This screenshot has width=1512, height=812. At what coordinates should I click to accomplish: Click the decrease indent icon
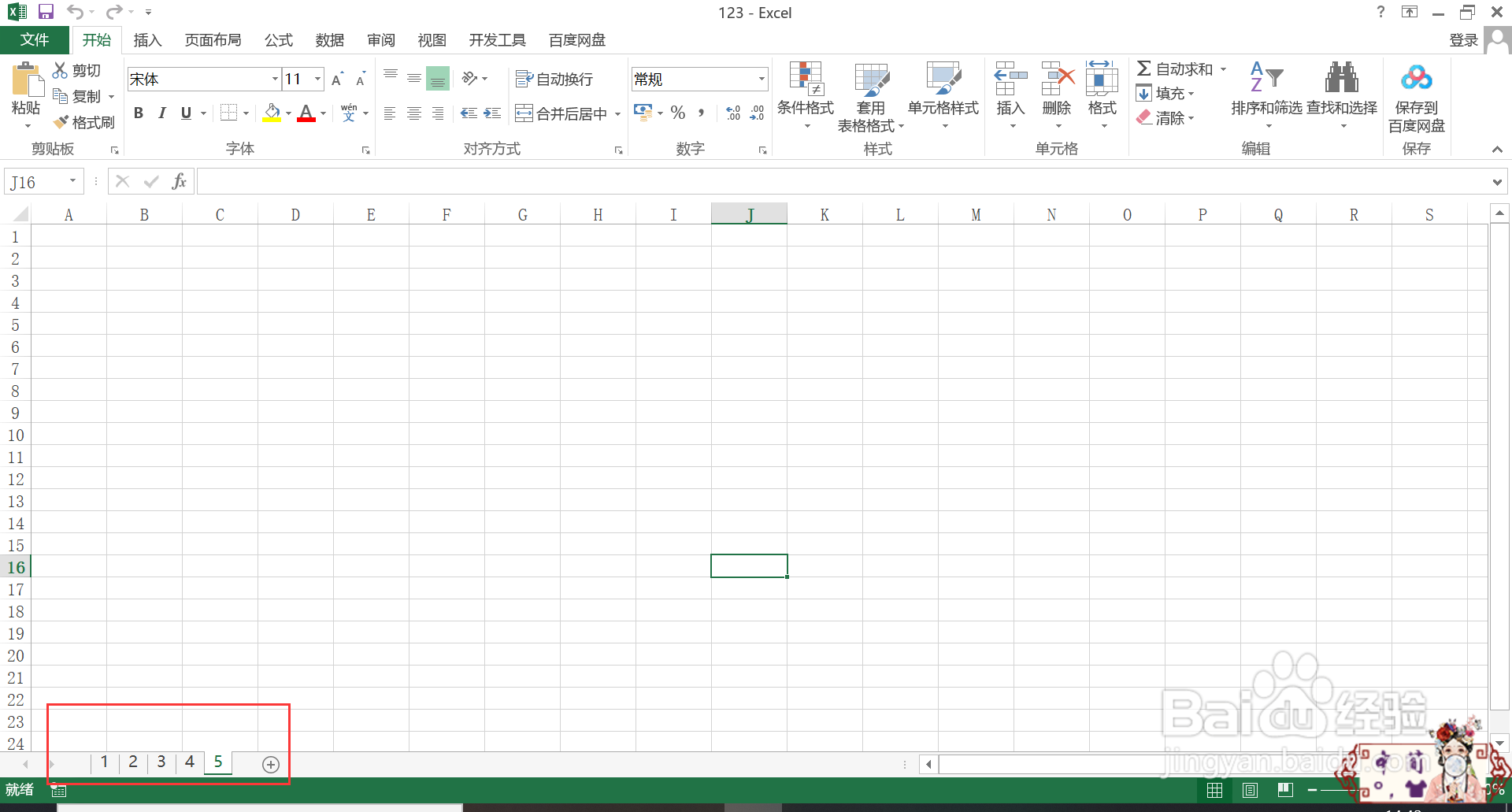pyautogui.click(x=469, y=113)
